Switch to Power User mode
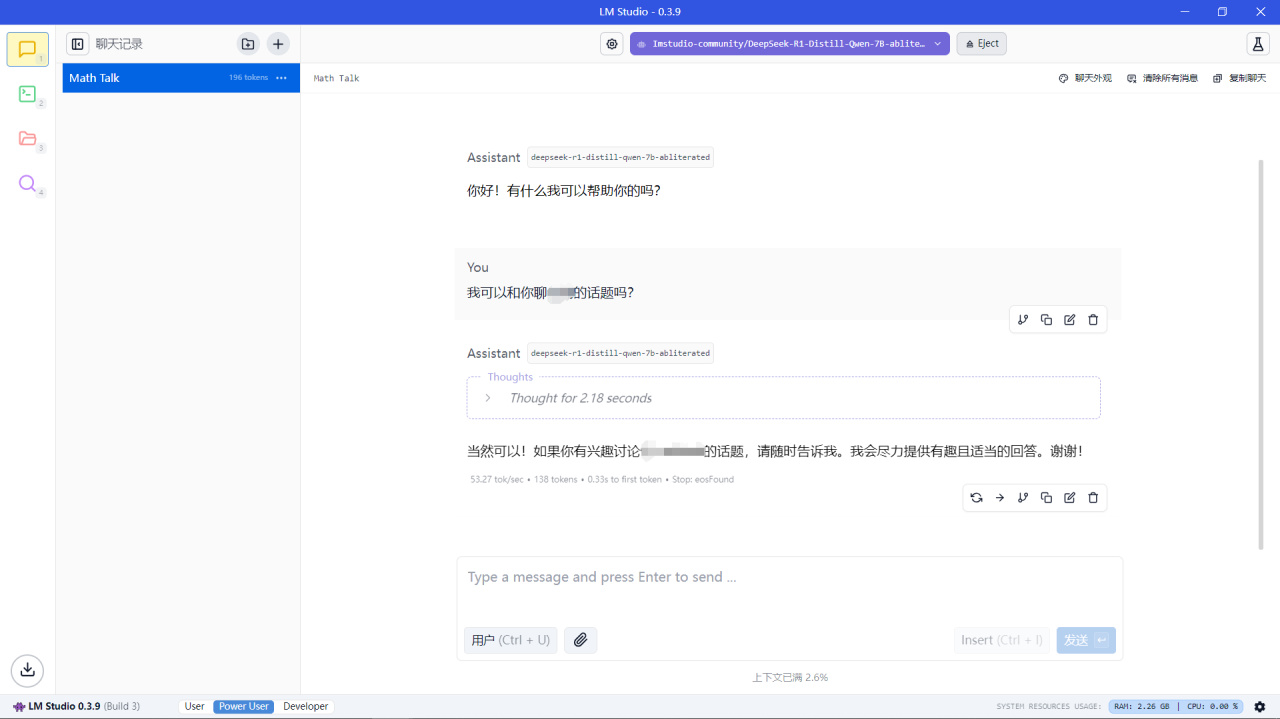Viewport: 1280px width, 719px height. (244, 706)
